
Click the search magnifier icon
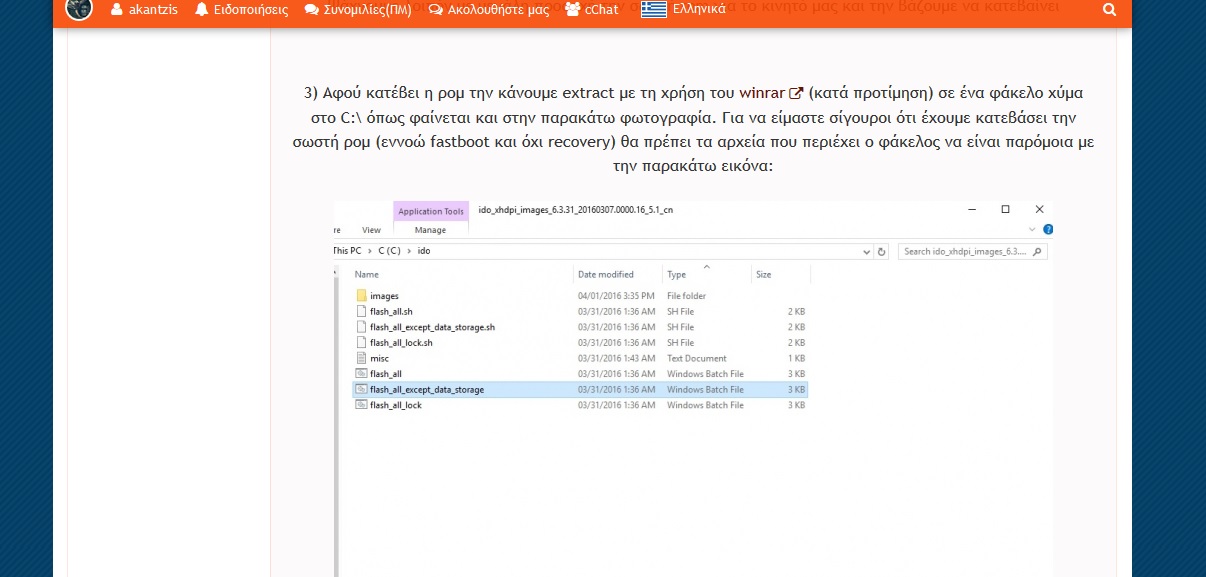pos(1109,10)
